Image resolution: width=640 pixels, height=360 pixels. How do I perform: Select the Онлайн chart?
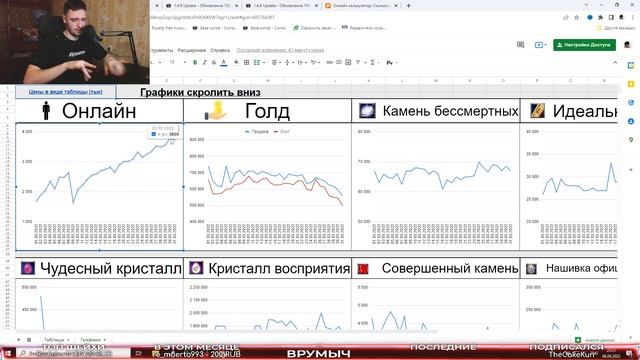point(100,187)
